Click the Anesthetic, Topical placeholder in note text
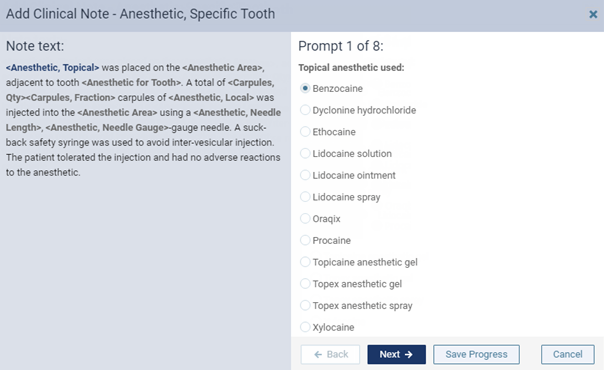 pos(52,68)
